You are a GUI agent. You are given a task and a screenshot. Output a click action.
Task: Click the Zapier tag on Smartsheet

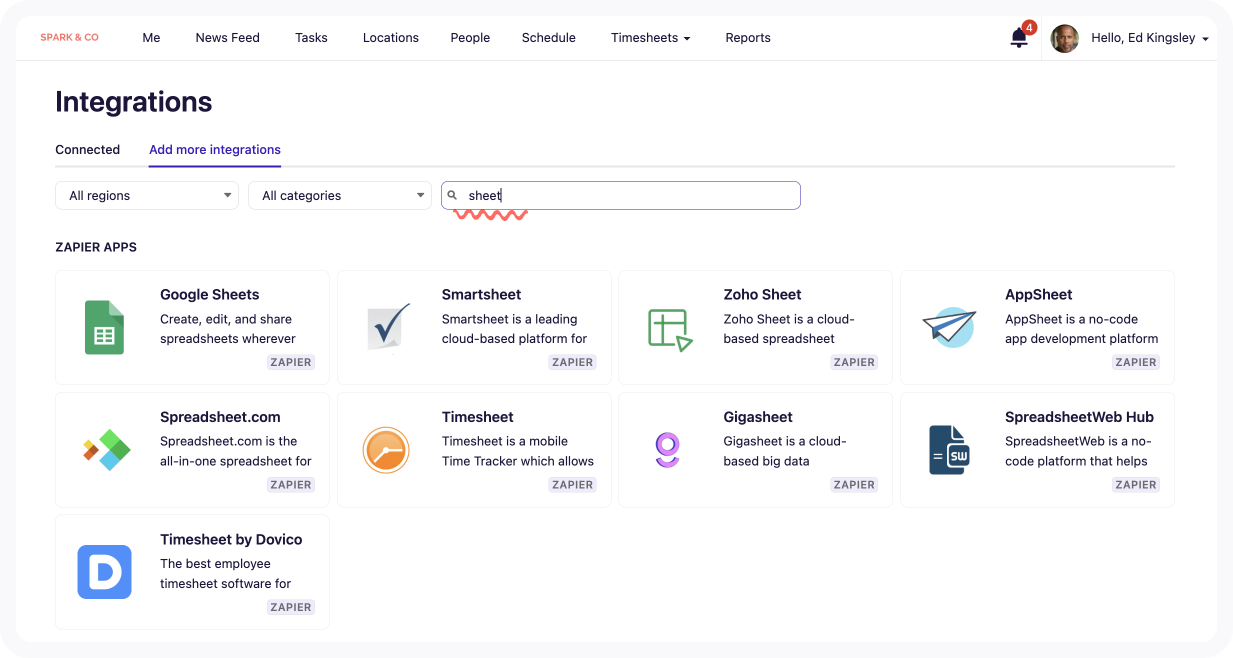(573, 362)
